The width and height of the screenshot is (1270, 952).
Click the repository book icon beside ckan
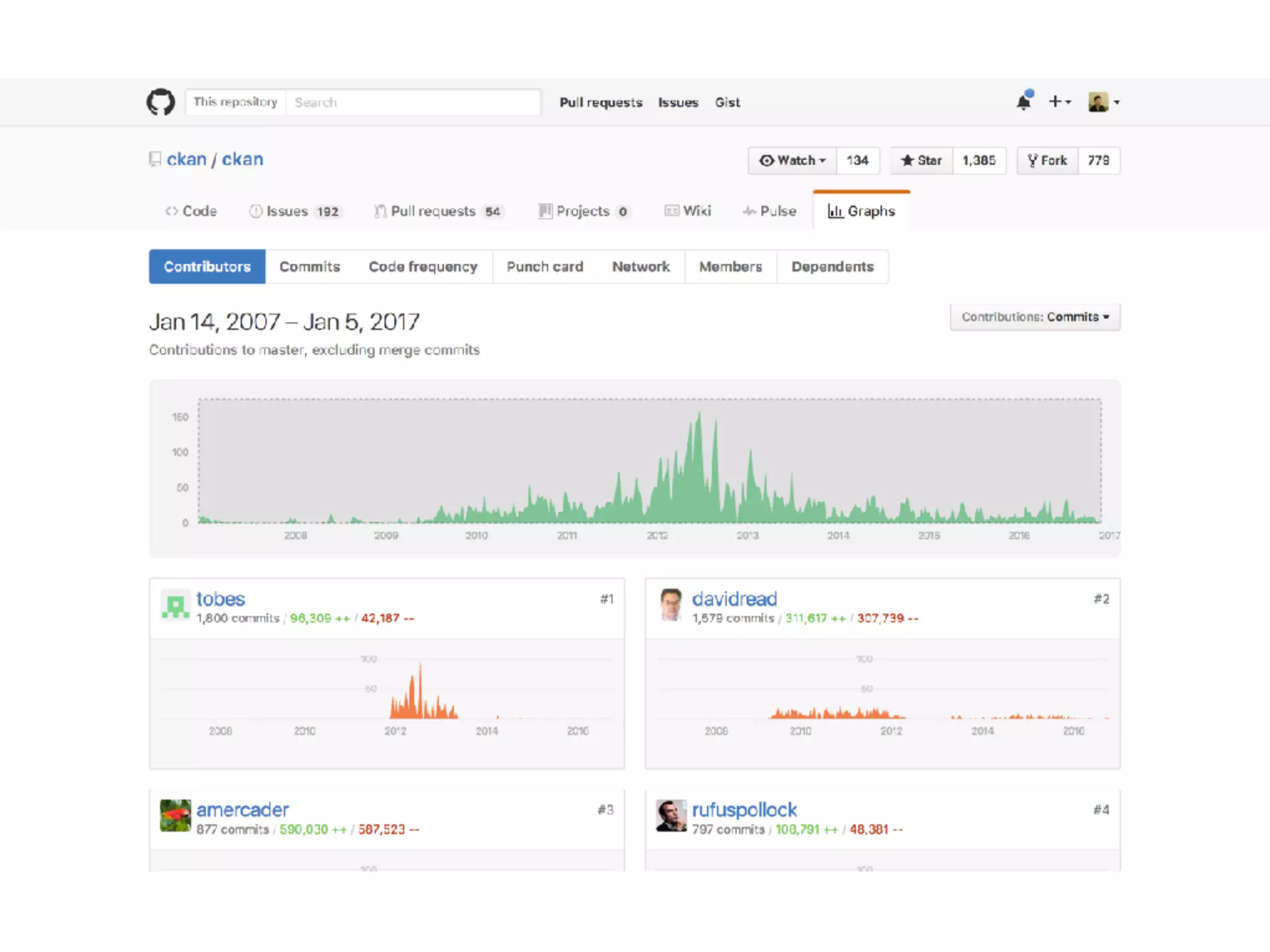155,160
